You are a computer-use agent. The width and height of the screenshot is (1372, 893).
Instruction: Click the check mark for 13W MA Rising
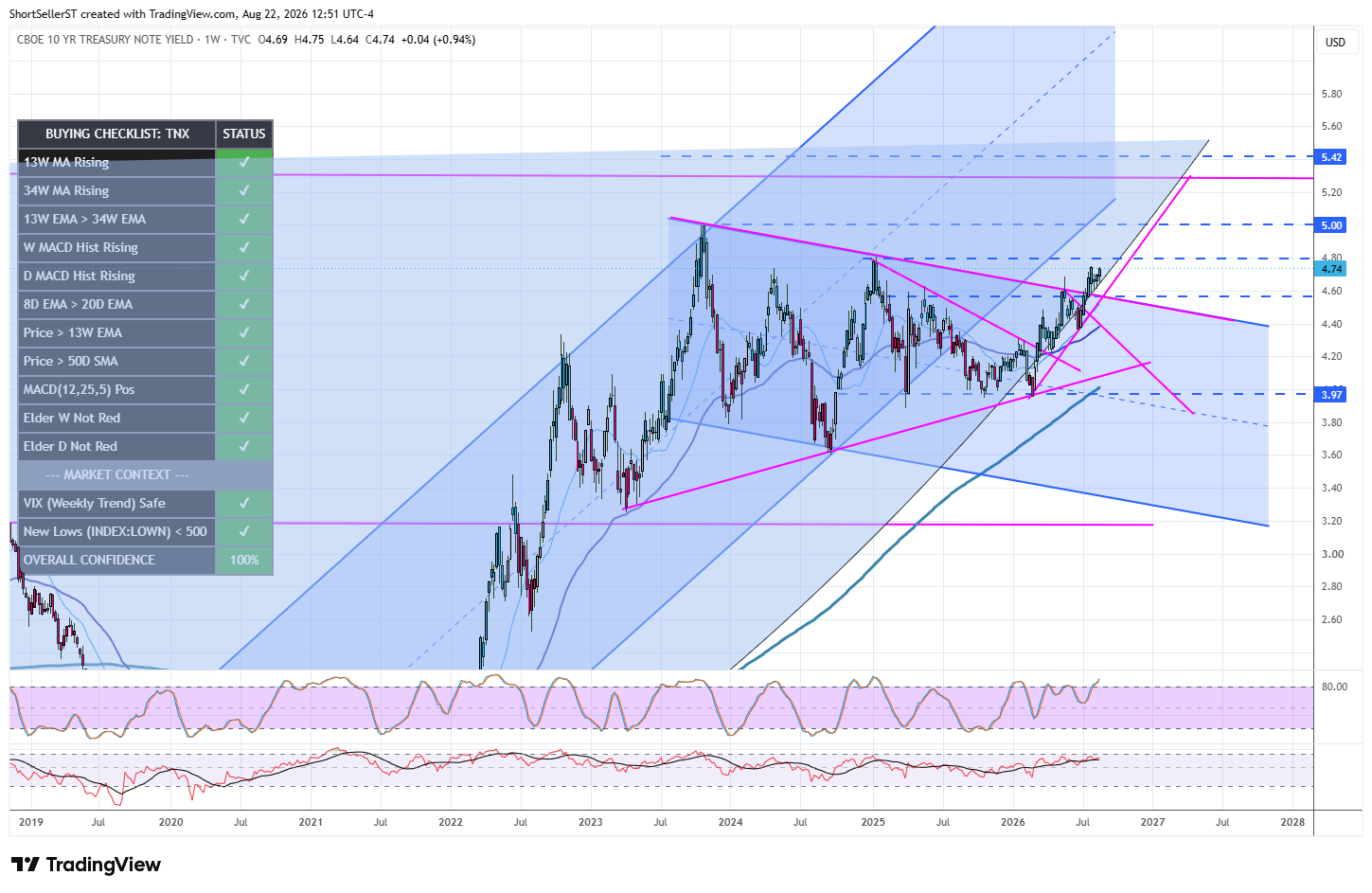pyautogui.click(x=244, y=162)
